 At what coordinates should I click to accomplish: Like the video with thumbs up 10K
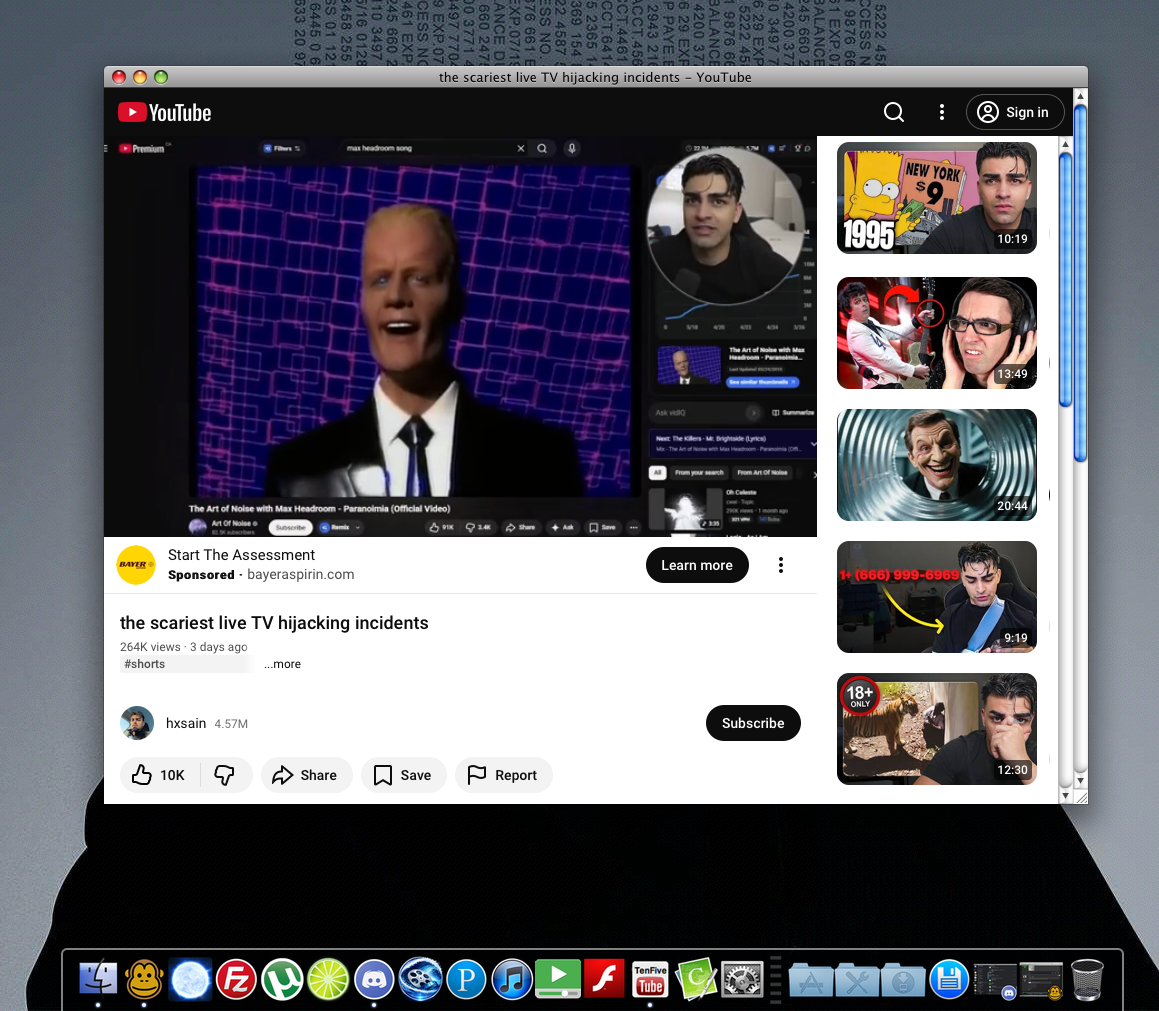coord(159,775)
